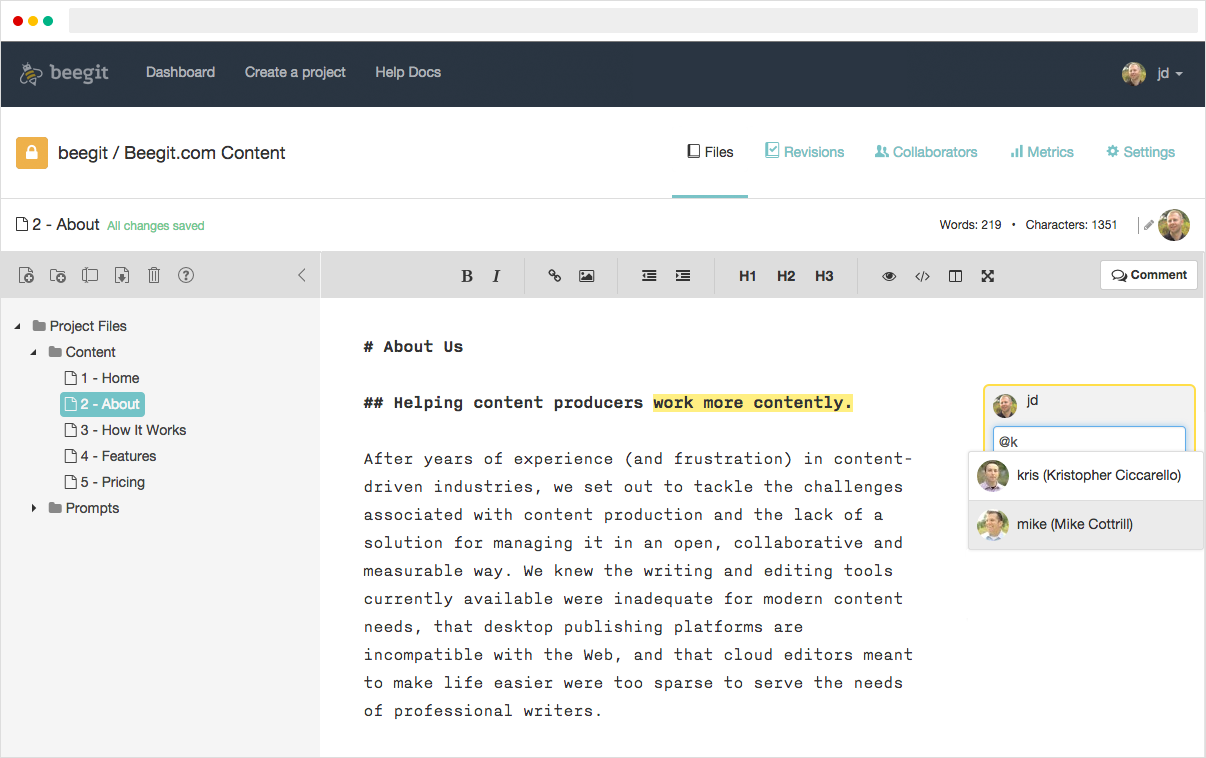Switch to the Revisions tab

(804, 152)
